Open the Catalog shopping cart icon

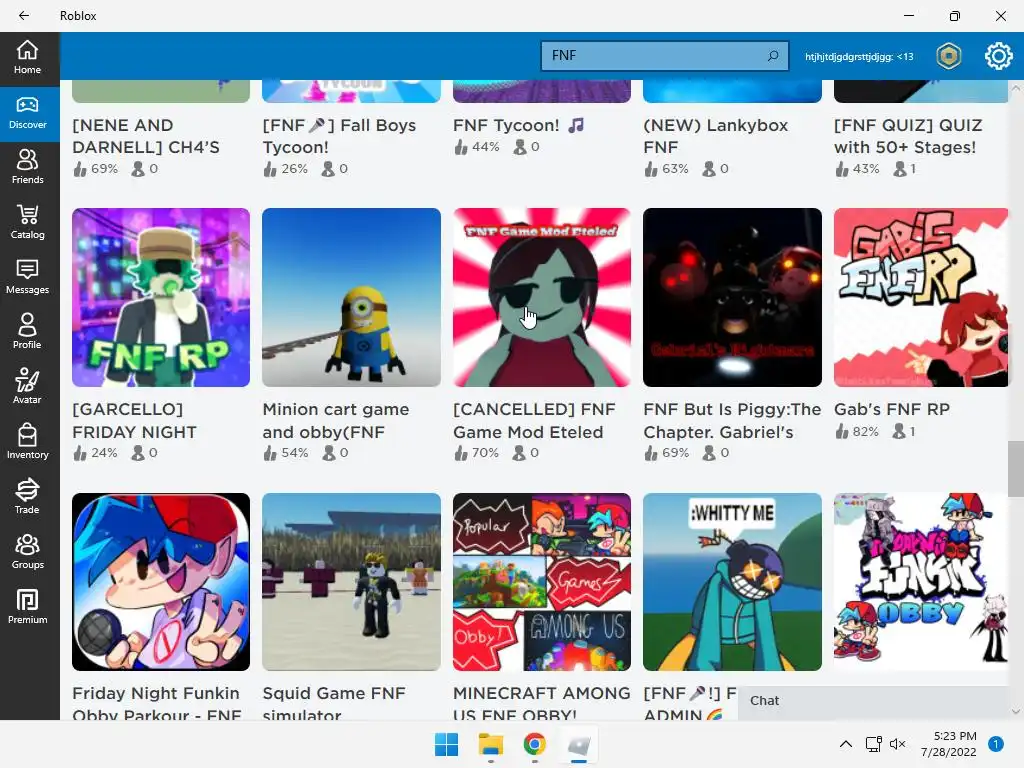[x=27, y=223]
